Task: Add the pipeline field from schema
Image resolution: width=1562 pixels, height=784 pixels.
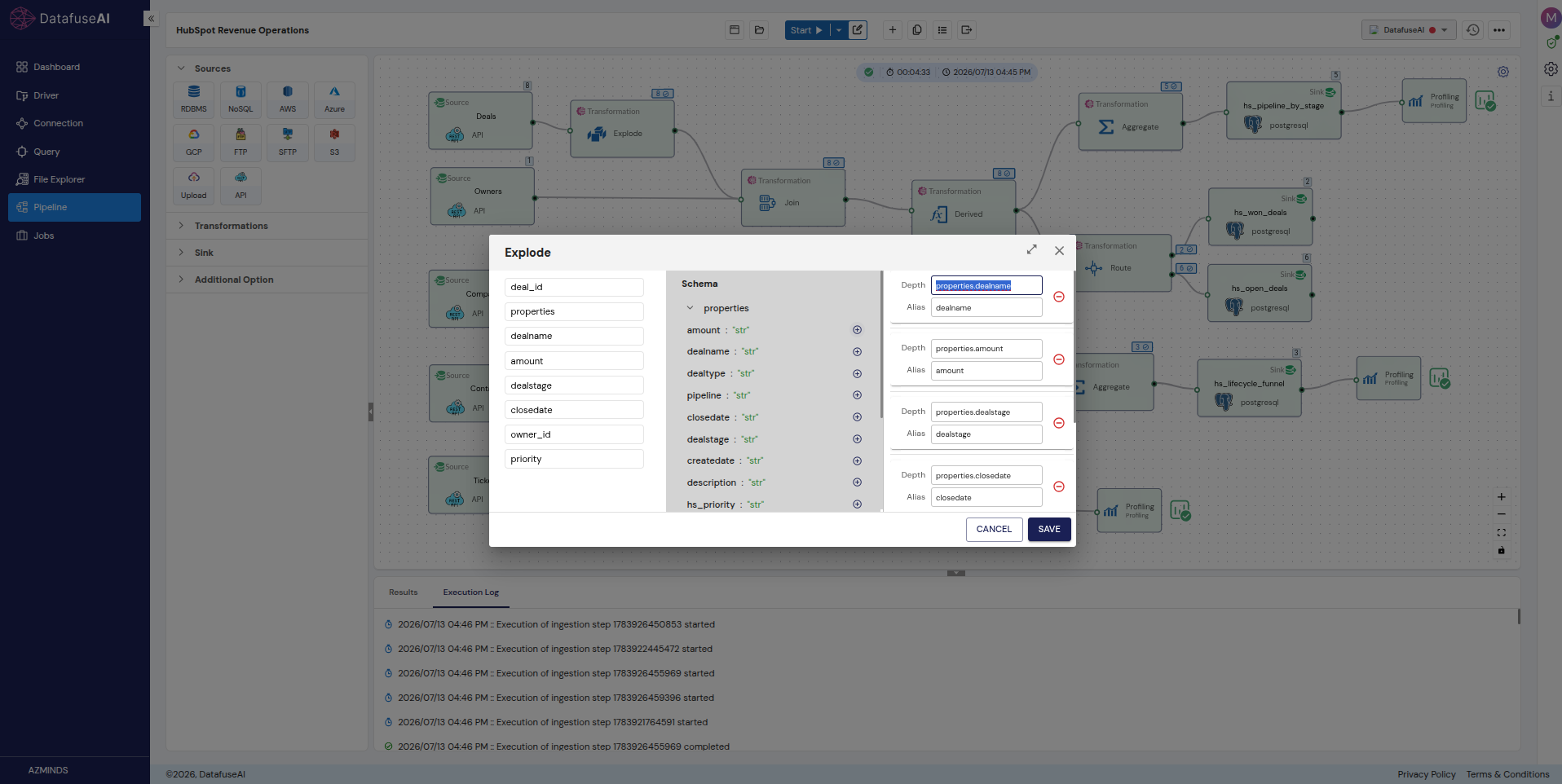Action: click(x=857, y=395)
